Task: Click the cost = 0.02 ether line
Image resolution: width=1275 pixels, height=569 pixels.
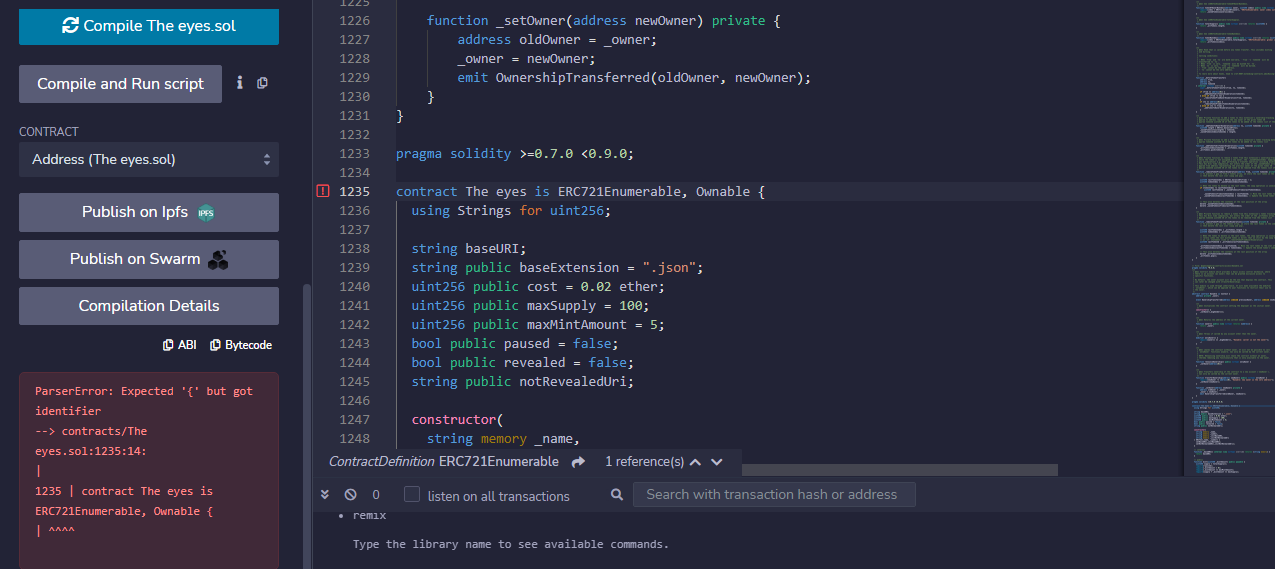Action: (x=537, y=286)
